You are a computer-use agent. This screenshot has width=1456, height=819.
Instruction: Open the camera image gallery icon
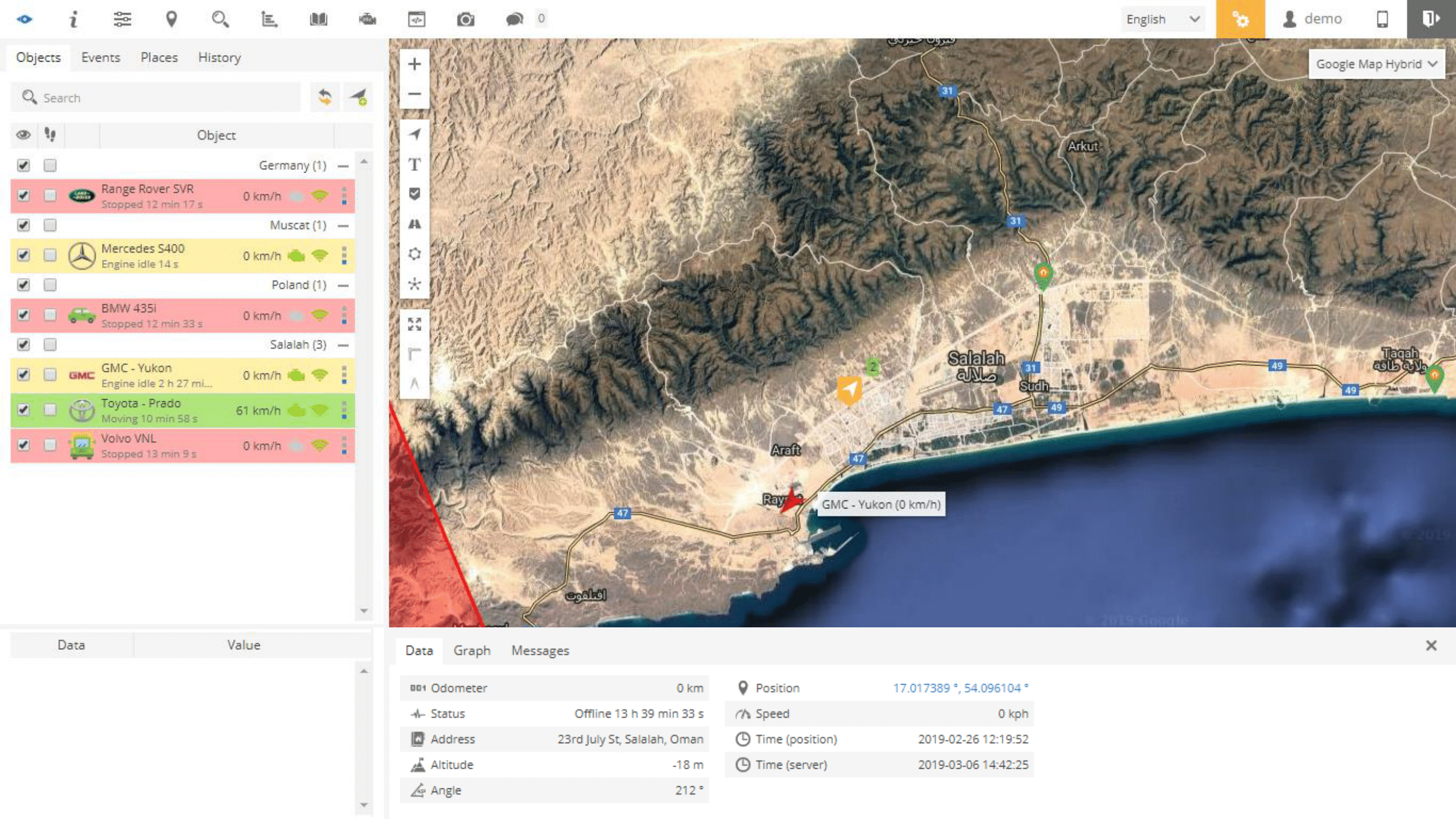tap(465, 19)
